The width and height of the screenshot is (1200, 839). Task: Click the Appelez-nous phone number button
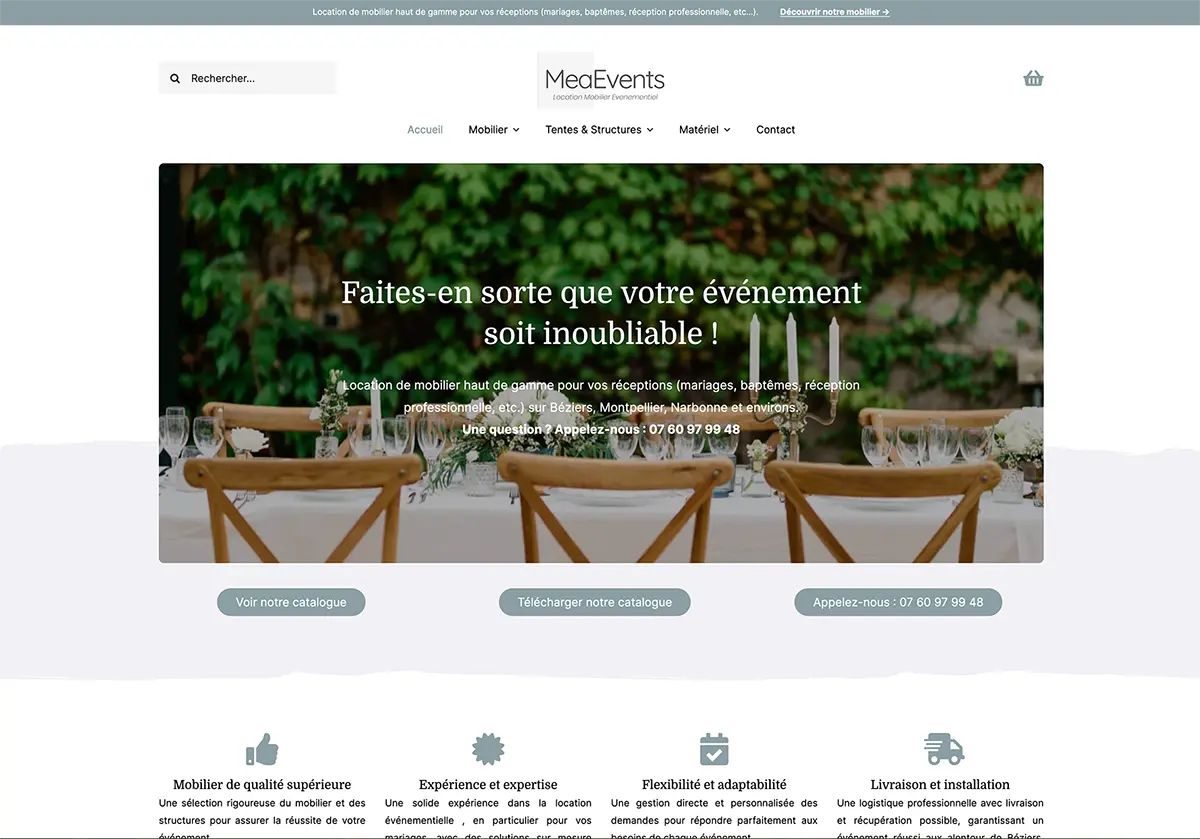click(898, 602)
